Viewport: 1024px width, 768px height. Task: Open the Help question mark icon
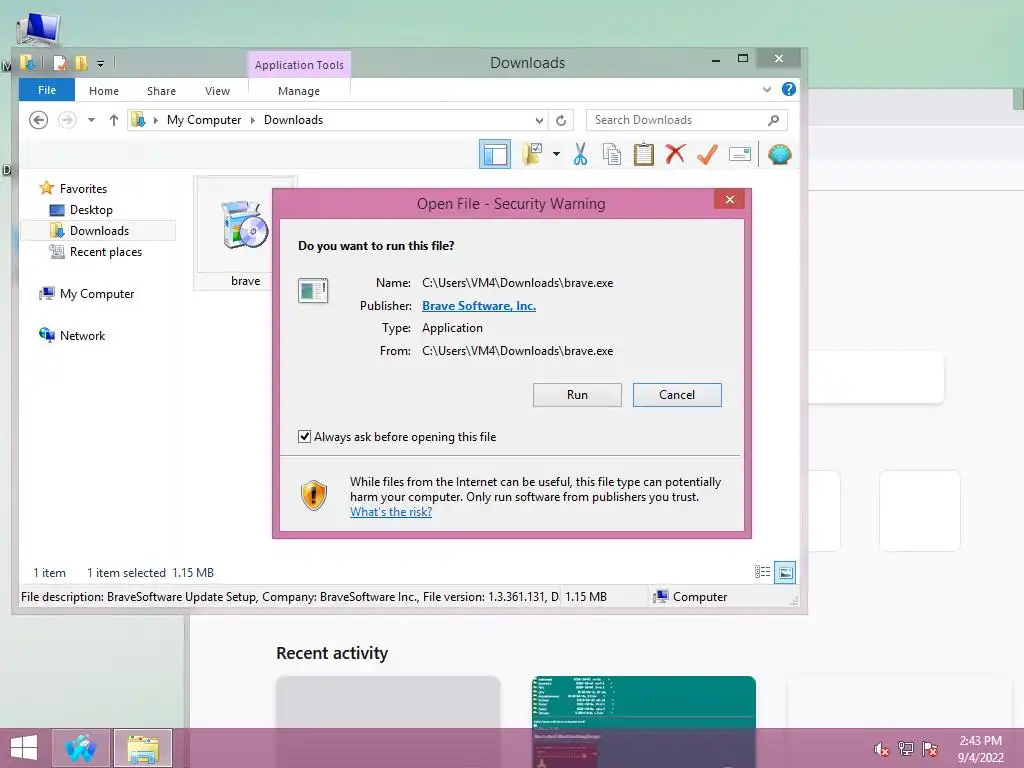[x=789, y=89]
